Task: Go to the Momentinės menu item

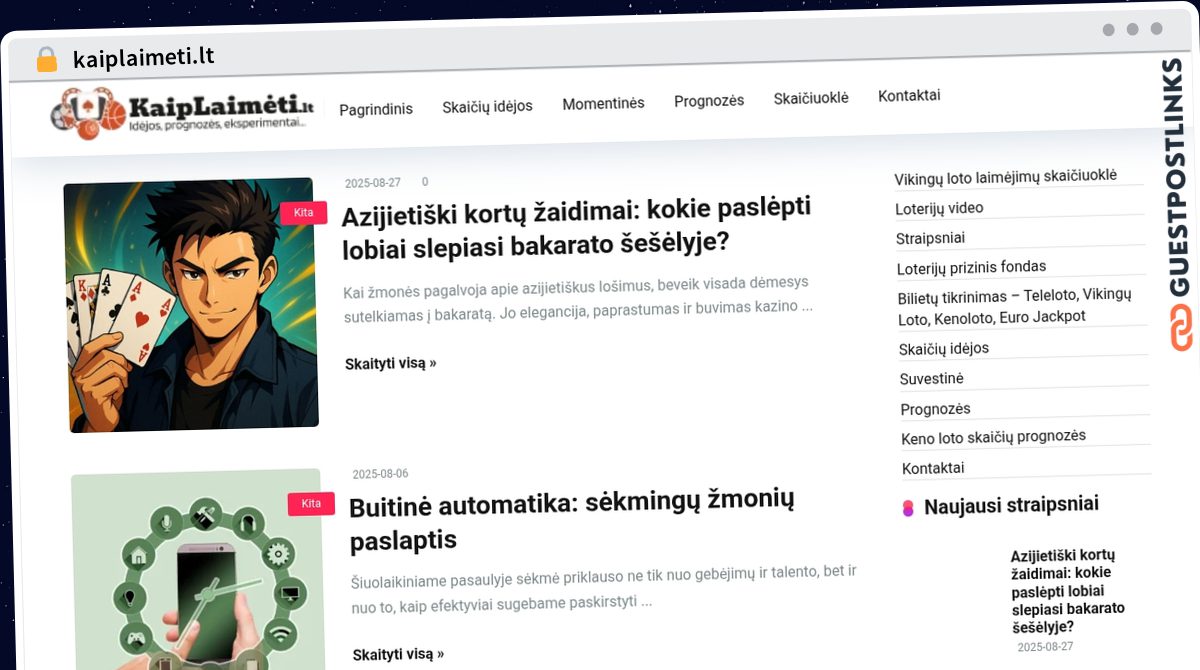Action: pos(603,103)
